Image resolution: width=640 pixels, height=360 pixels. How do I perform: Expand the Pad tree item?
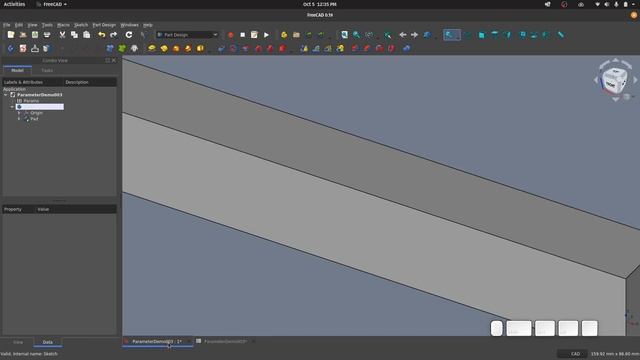click(19, 119)
